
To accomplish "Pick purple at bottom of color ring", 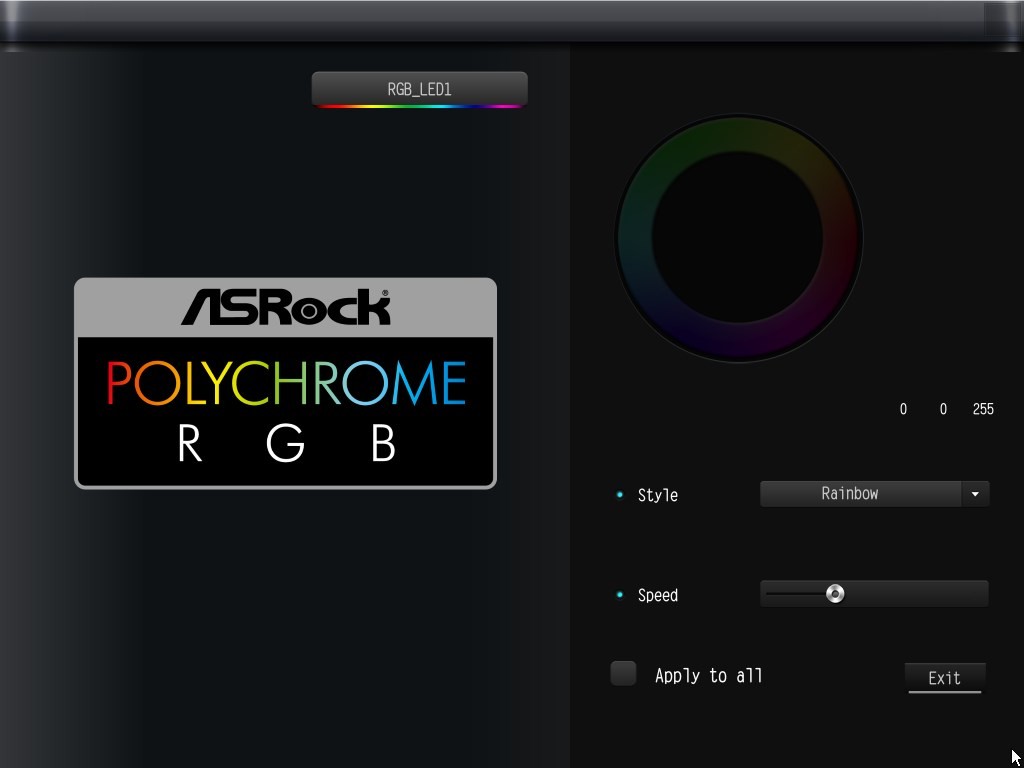I will tap(738, 342).
